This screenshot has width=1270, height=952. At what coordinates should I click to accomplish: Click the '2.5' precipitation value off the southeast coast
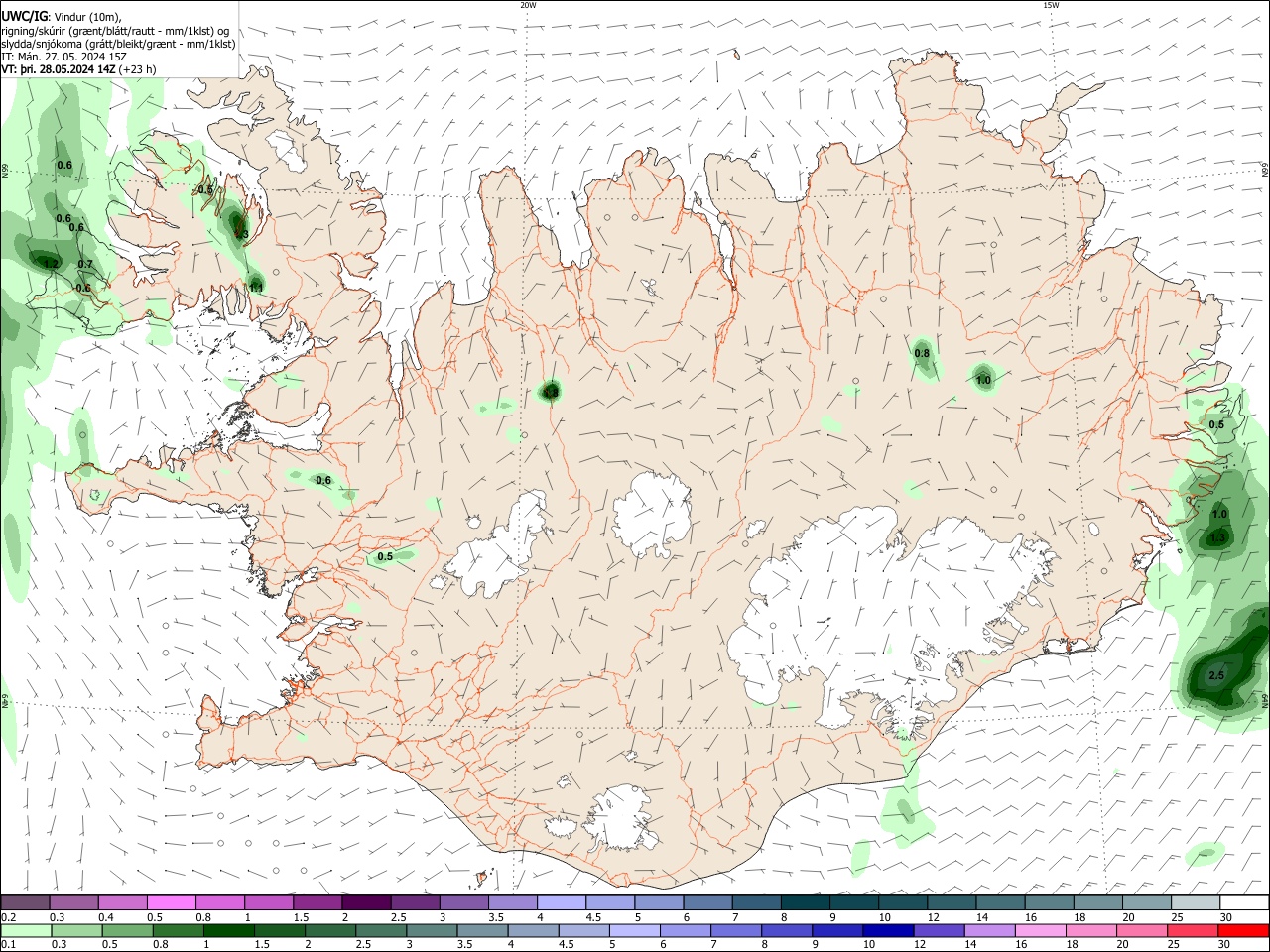[1216, 676]
